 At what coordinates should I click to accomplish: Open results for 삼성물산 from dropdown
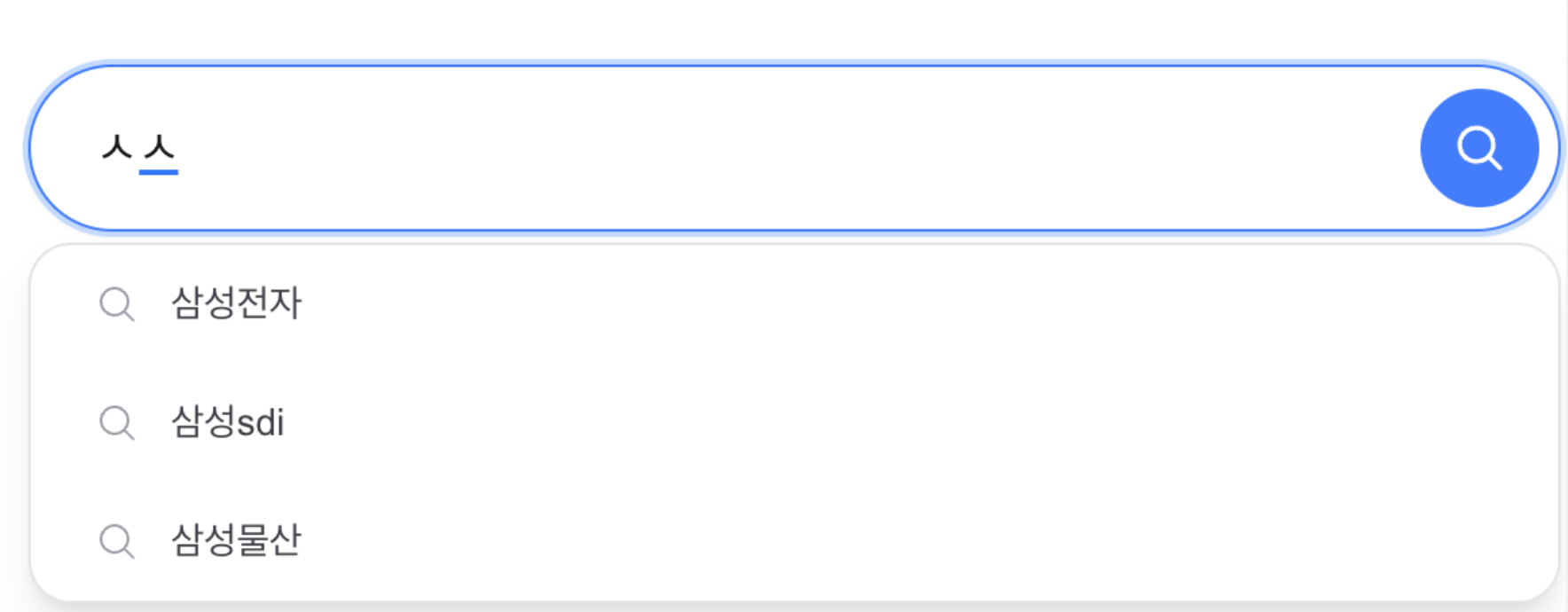pyautogui.click(x=237, y=540)
